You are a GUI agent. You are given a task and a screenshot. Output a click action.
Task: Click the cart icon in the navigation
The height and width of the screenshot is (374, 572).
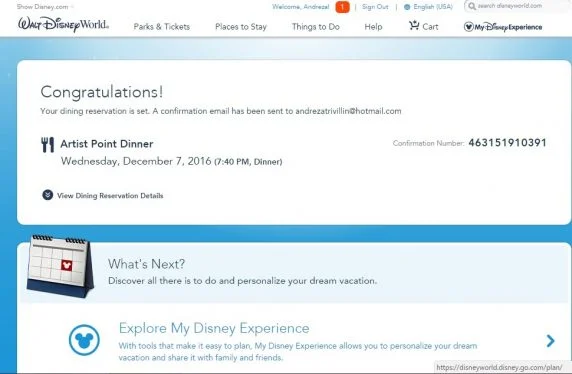(x=414, y=26)
